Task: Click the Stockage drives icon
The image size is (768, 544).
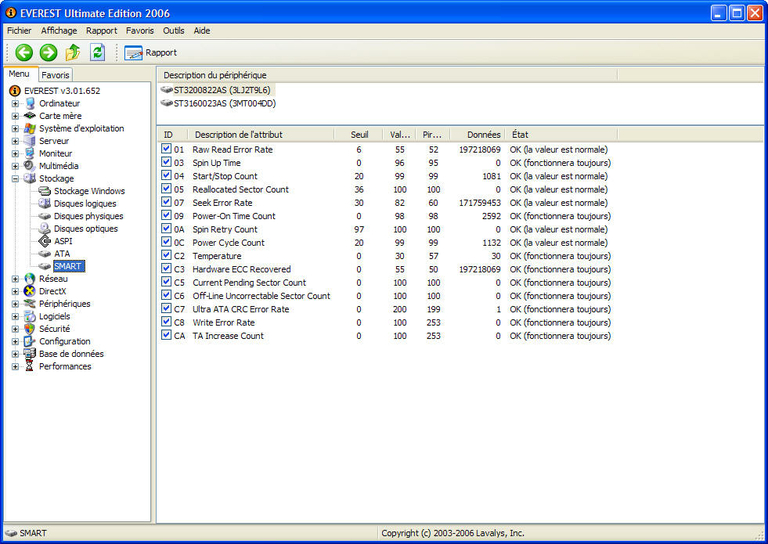Action: pos(30,178)
